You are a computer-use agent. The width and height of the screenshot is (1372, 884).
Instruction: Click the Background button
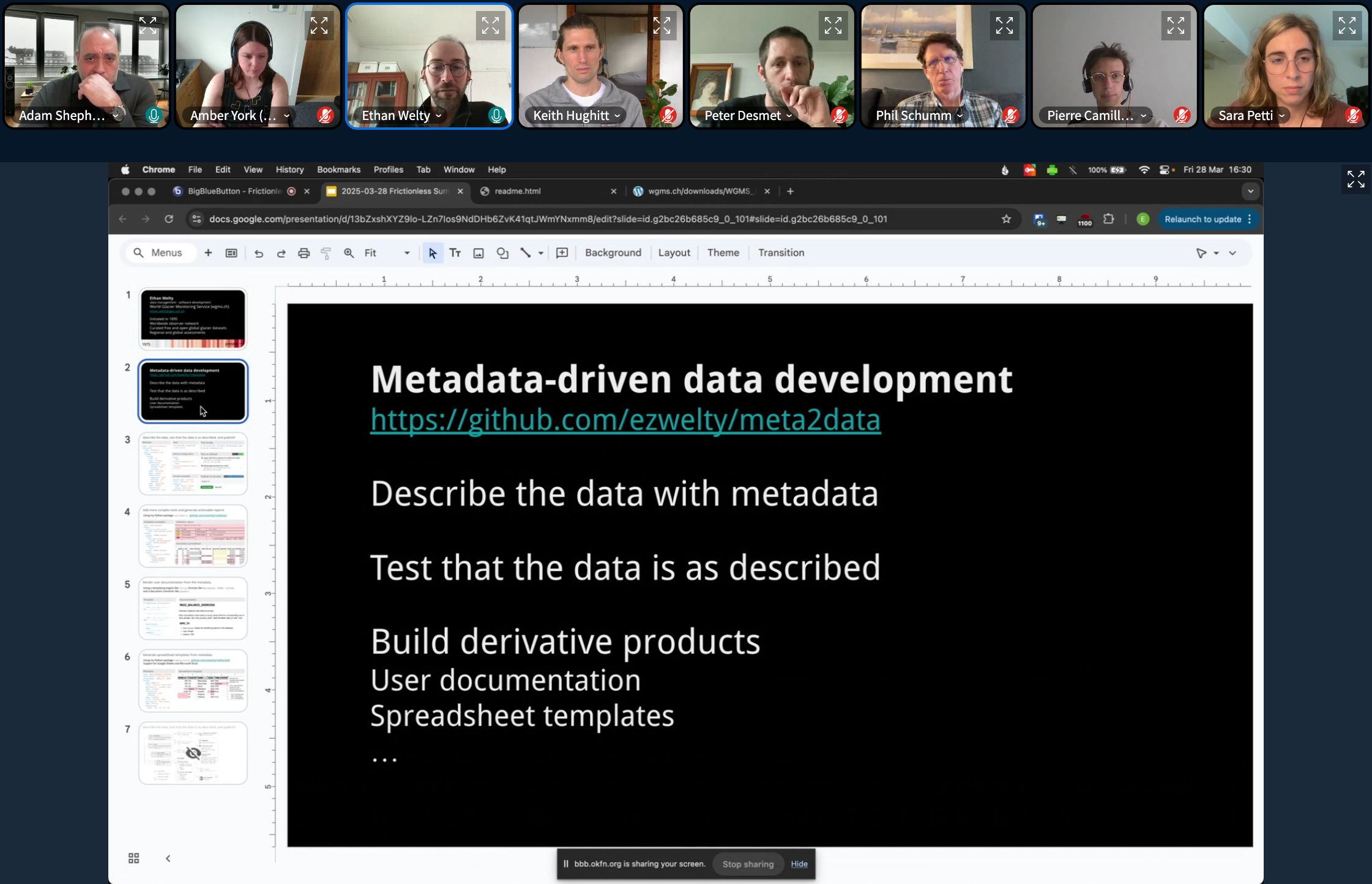click(613, 253)
